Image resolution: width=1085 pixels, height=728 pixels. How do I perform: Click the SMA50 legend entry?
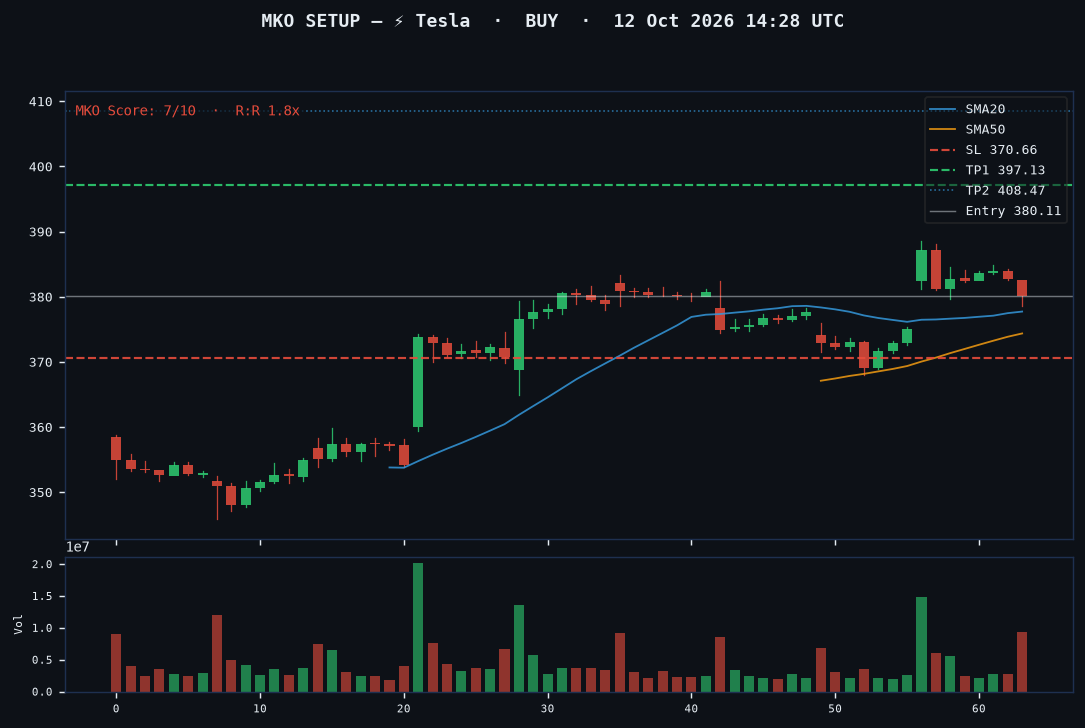pyautogui.click(x=967, y=129)
